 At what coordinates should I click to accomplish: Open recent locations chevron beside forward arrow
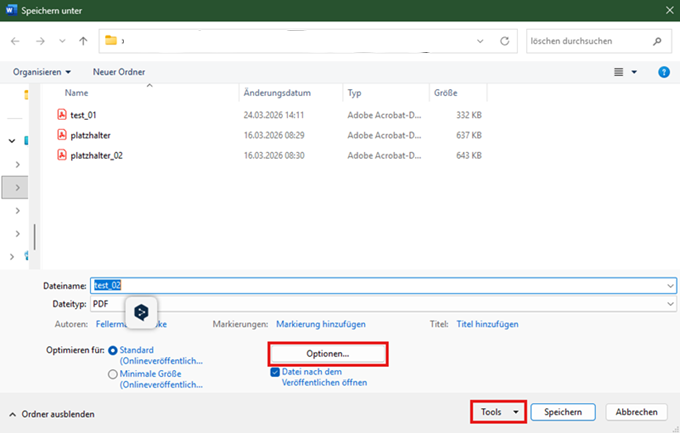[62, 41]
